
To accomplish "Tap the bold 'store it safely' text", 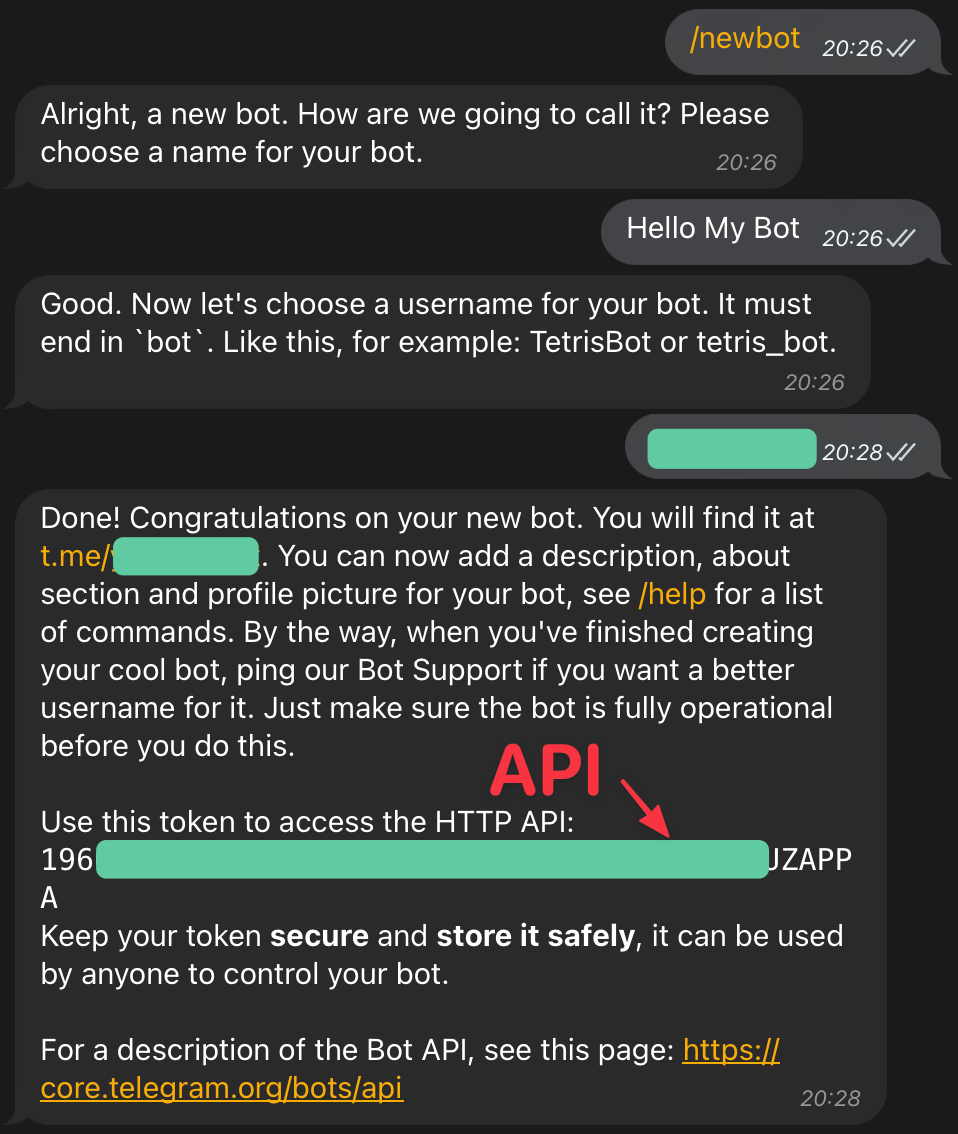I will point(535,936).
